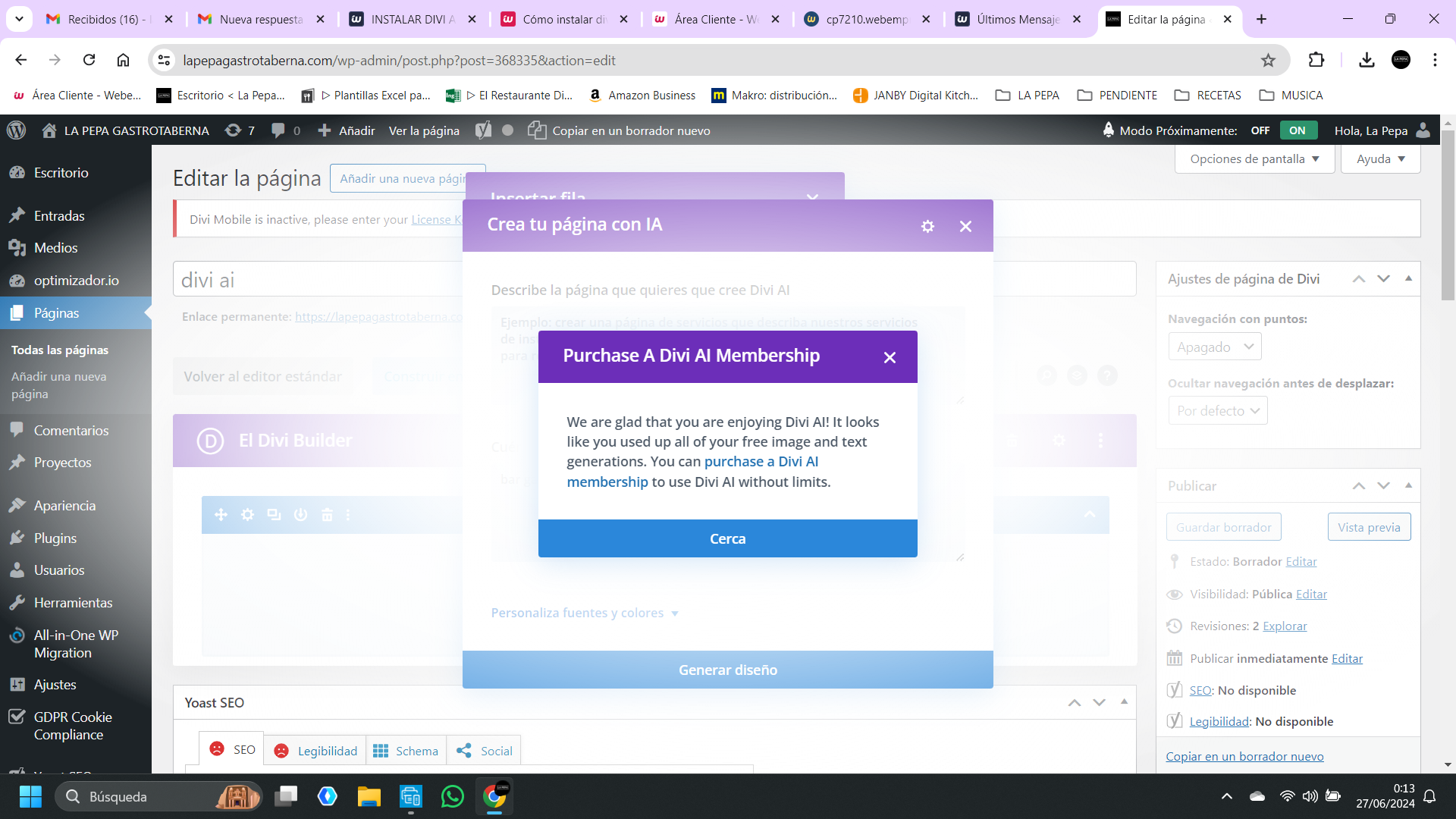
Task: Open updates indicator showing 7
Action: (240, 130)
